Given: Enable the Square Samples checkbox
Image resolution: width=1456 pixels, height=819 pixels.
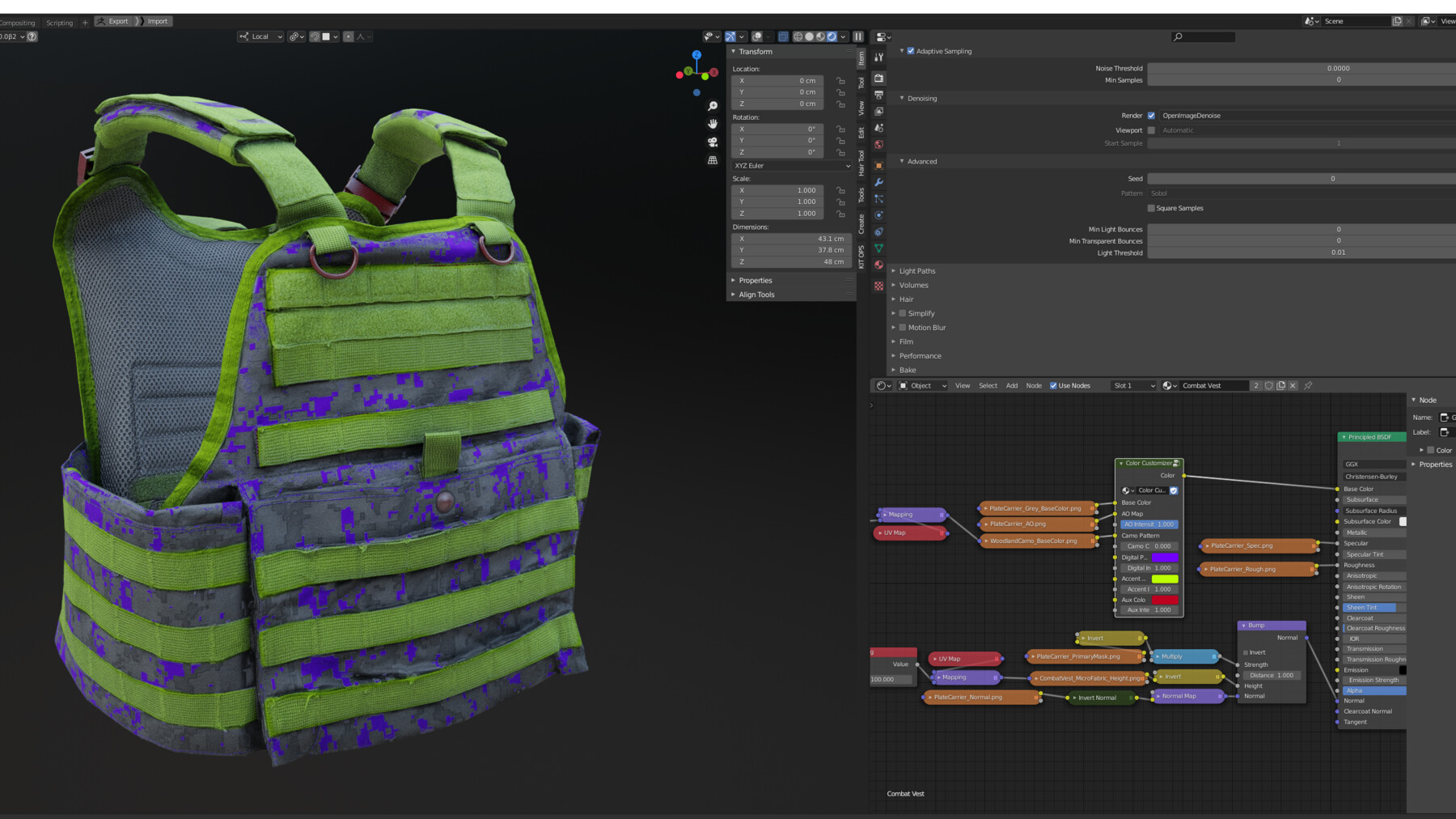Looking at the screenshot, I should click(x=1152, y=208).
